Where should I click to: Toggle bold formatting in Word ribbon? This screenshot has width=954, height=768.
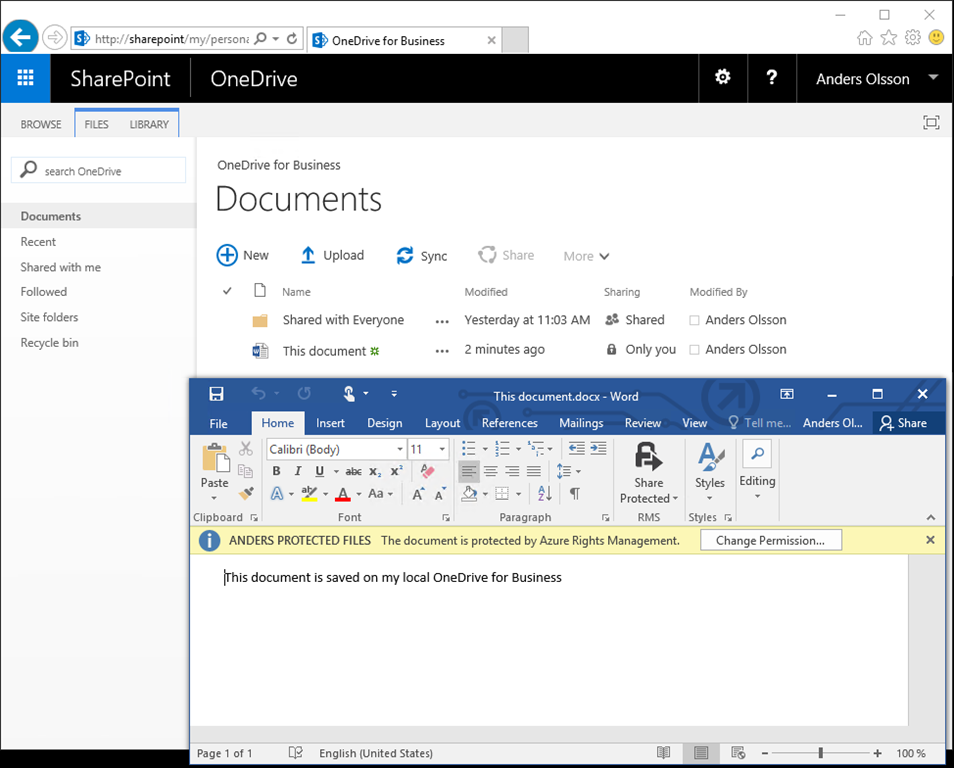[x=277, y=472]
